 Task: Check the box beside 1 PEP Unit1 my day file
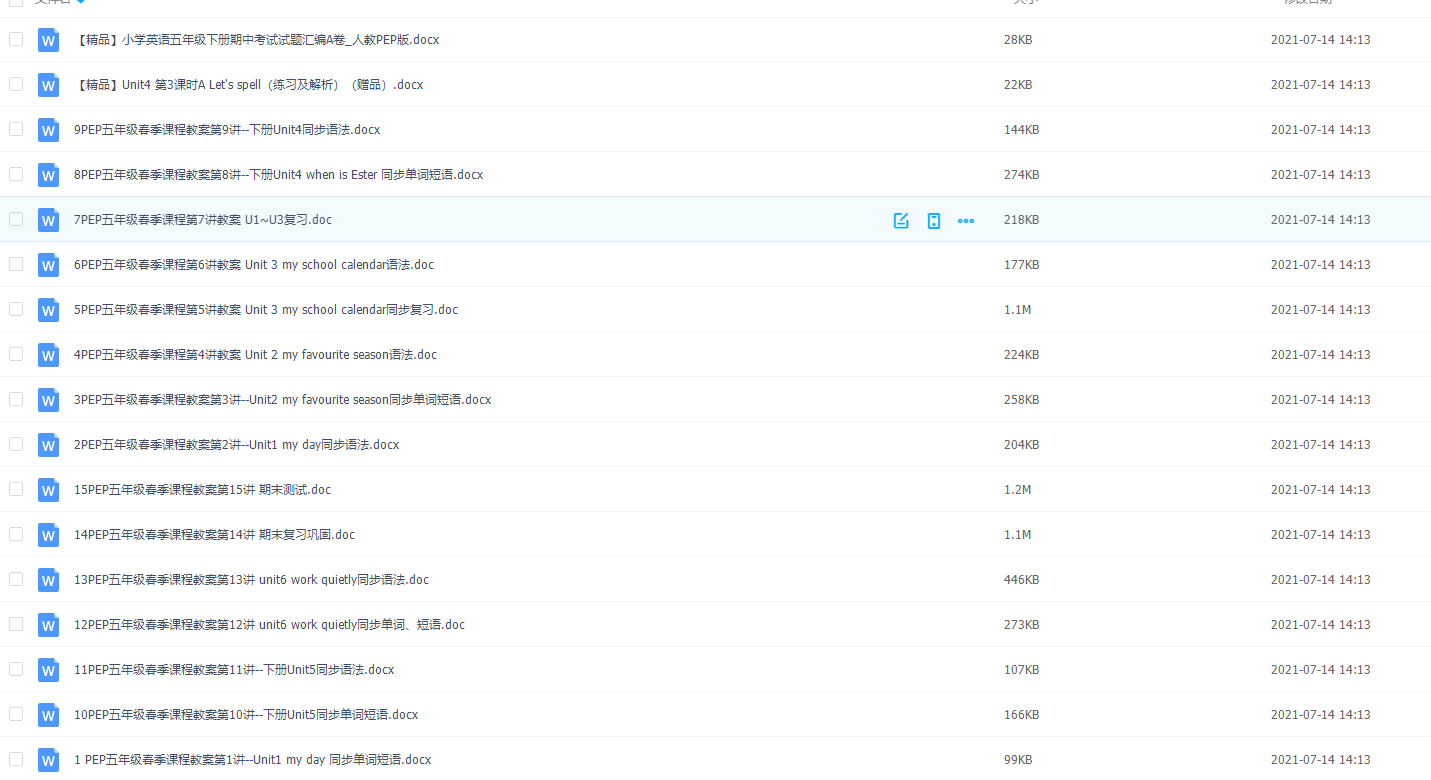[16, 759]
